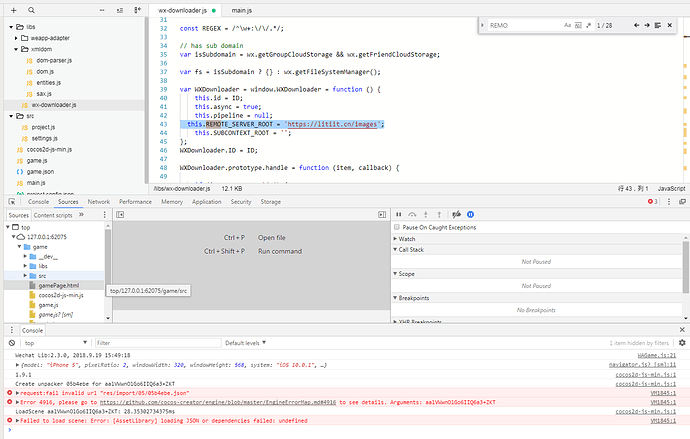The image size is (690, 439).
Task: Open sax.js in file tree
Action: [x=44, y=94]
